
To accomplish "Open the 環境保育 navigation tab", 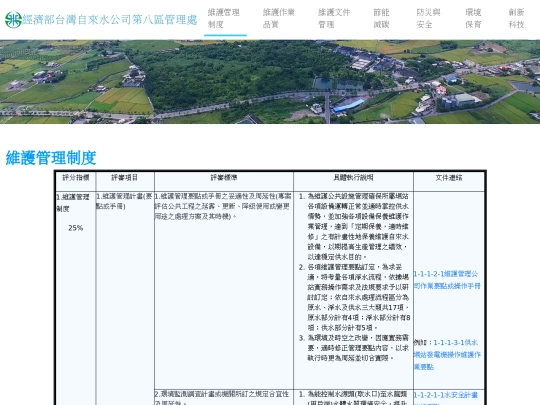I will click(473, 19).
